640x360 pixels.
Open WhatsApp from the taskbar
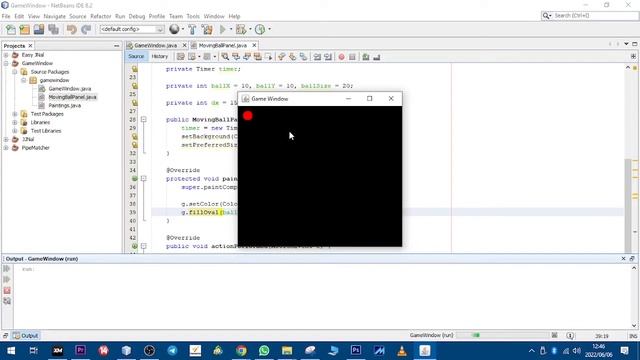pos(264,351)
